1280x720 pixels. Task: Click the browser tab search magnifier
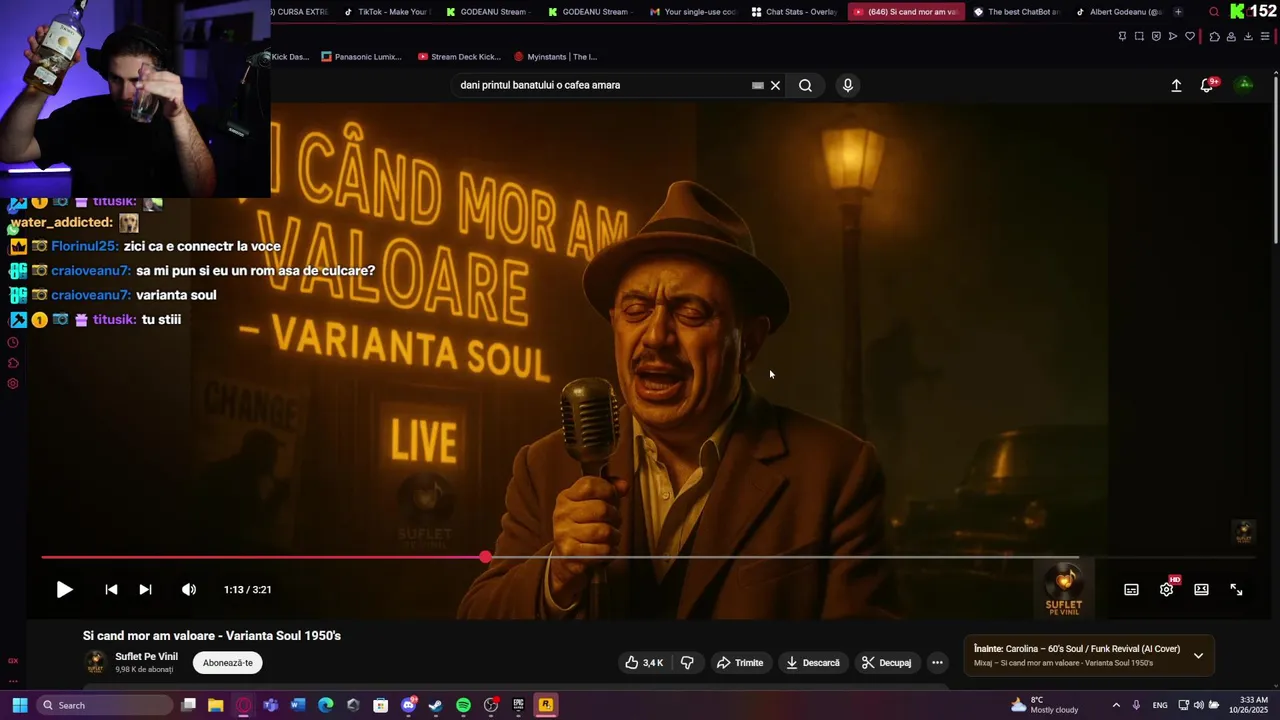(x=1214, y=12)
